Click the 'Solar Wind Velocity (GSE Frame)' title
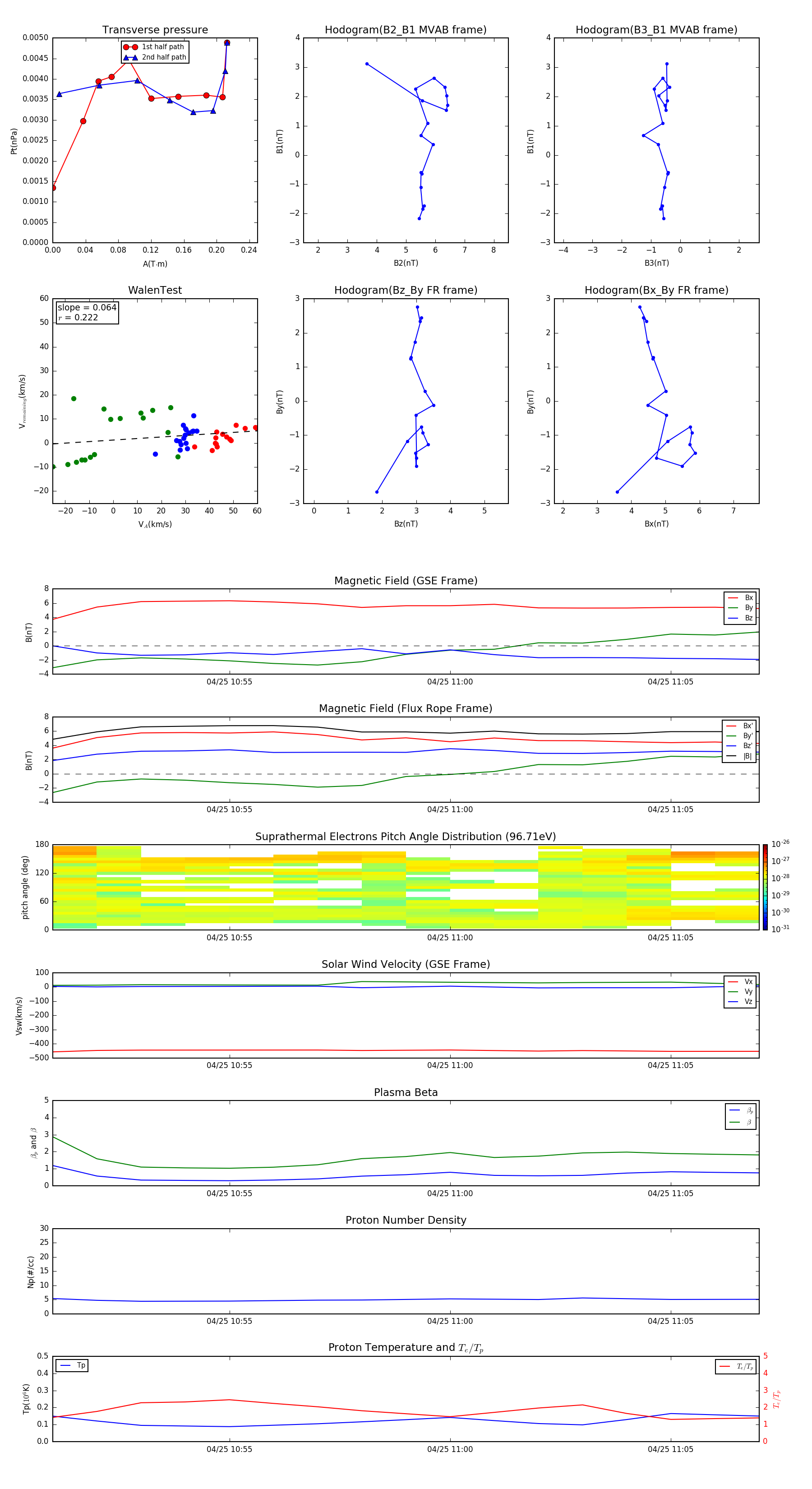812x1489 pixels. coord(406,965)
